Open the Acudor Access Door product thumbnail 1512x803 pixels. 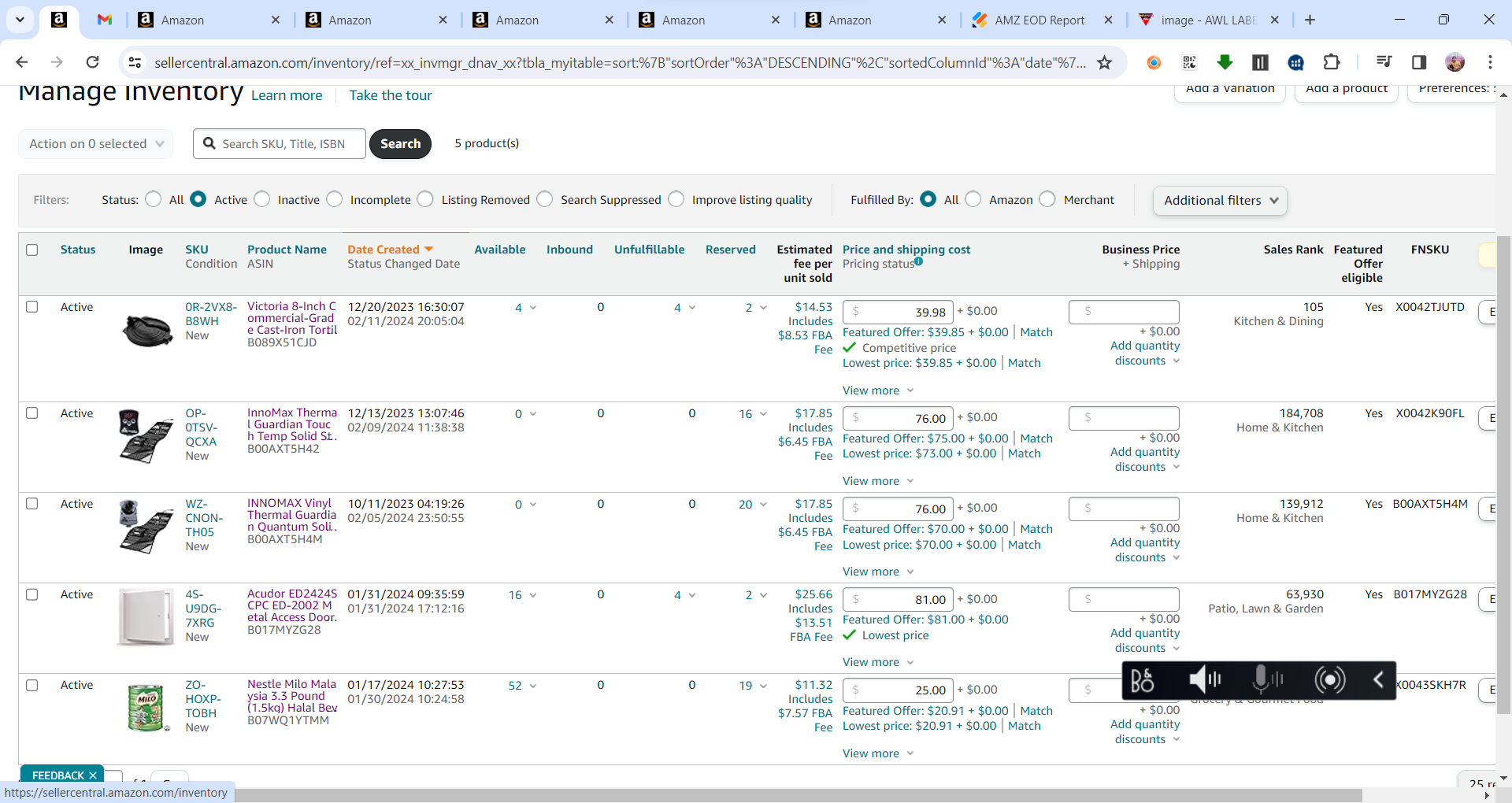146,616
